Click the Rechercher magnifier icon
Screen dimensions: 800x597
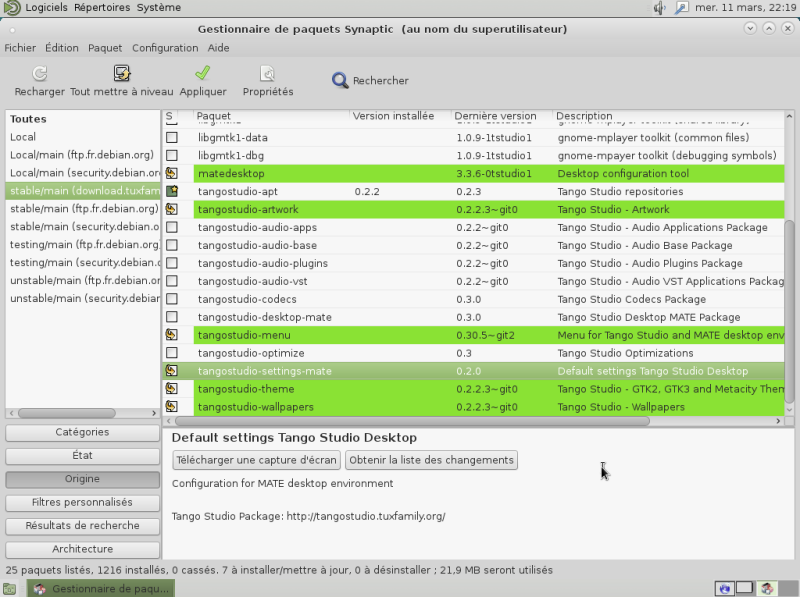click(340, 80)
